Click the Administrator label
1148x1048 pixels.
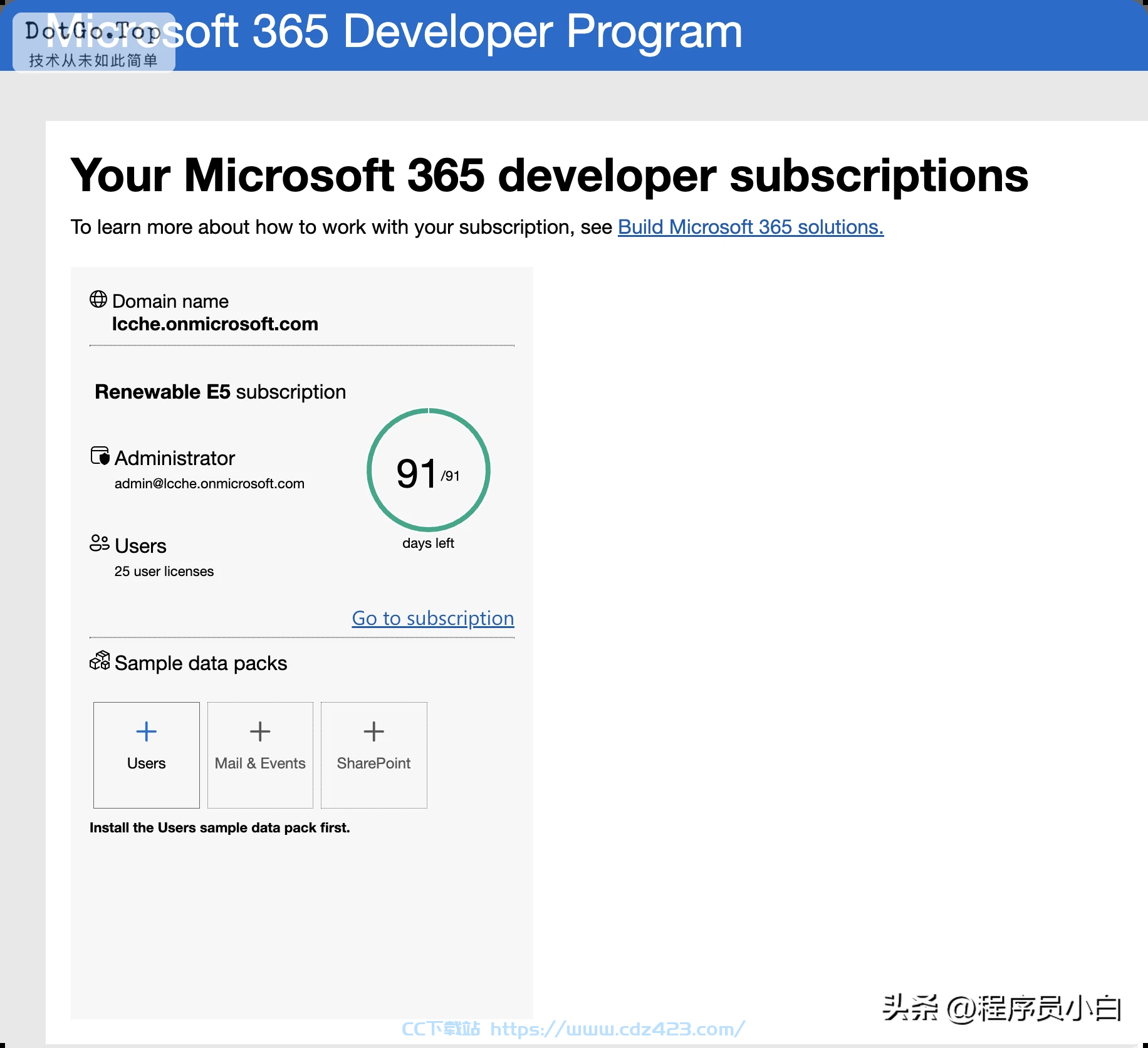(175, 458)
